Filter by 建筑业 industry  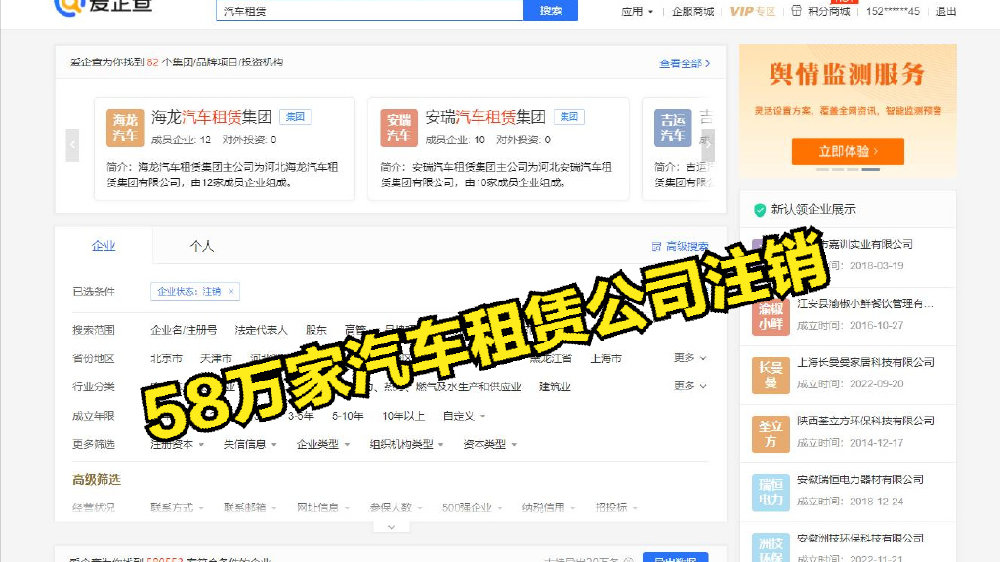(x=555, y=387)
